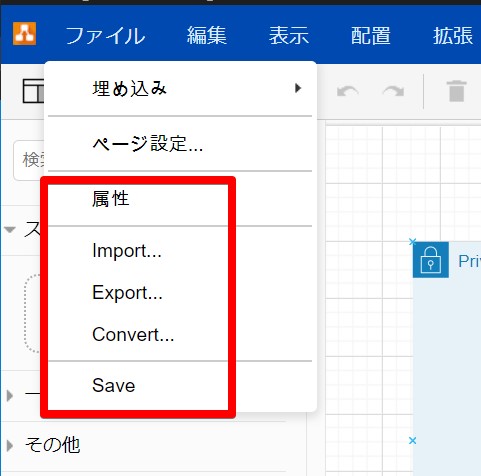Click Save in the file menu
The width and height of the screenshot is (481, 476).
[x=180, y=385]
